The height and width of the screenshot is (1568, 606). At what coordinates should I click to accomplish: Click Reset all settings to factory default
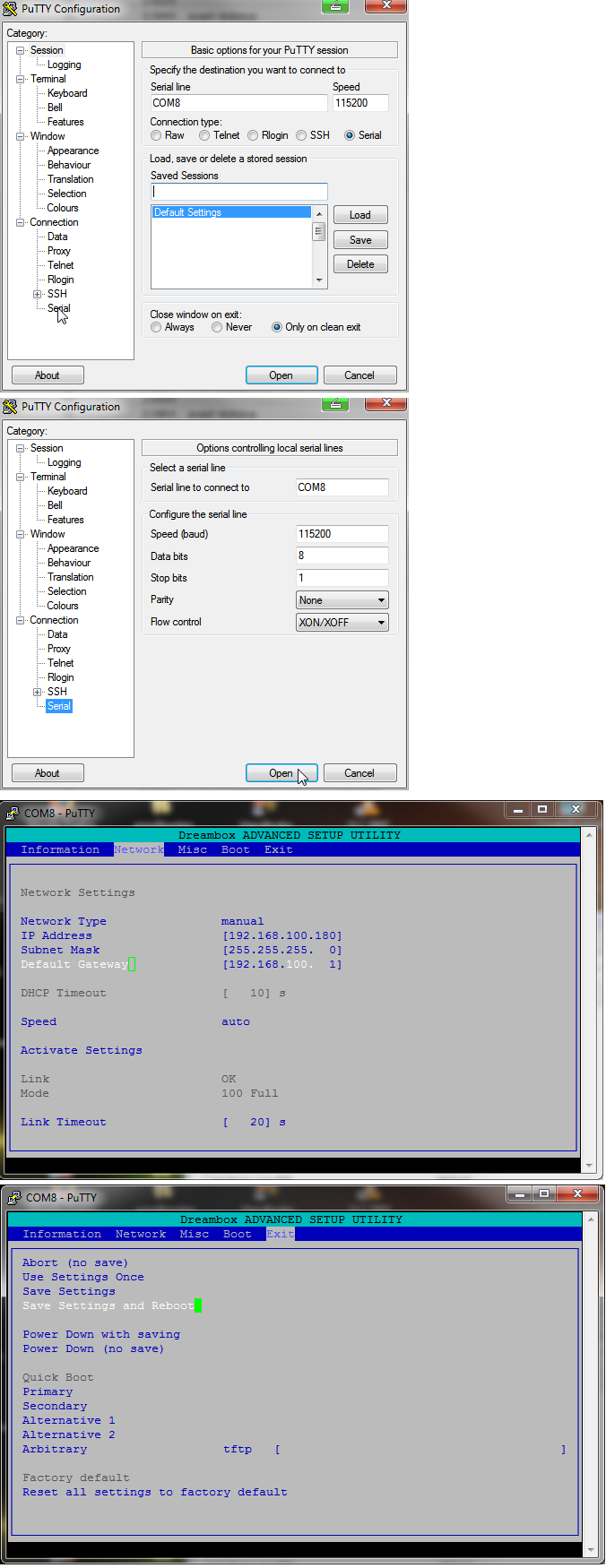coord(155,1492)
